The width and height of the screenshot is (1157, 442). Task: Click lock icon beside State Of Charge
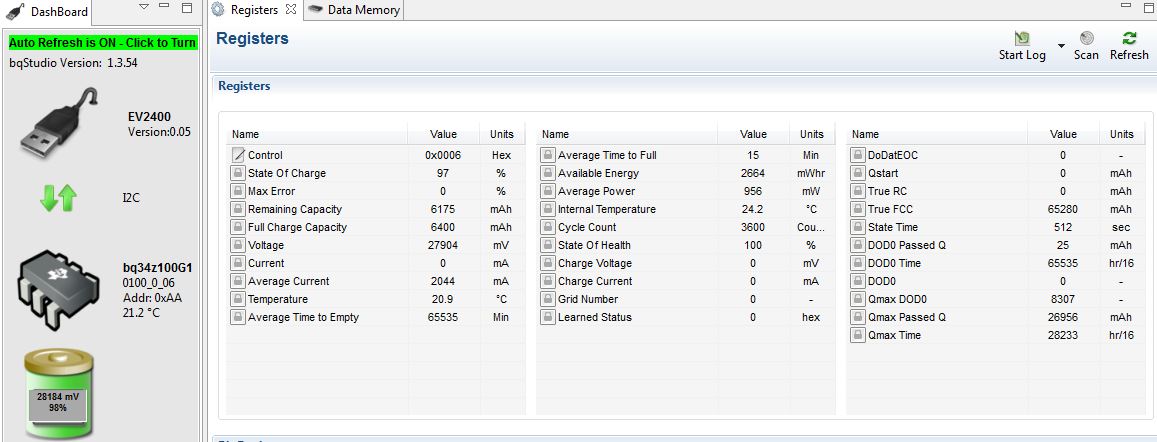[238, 173]
